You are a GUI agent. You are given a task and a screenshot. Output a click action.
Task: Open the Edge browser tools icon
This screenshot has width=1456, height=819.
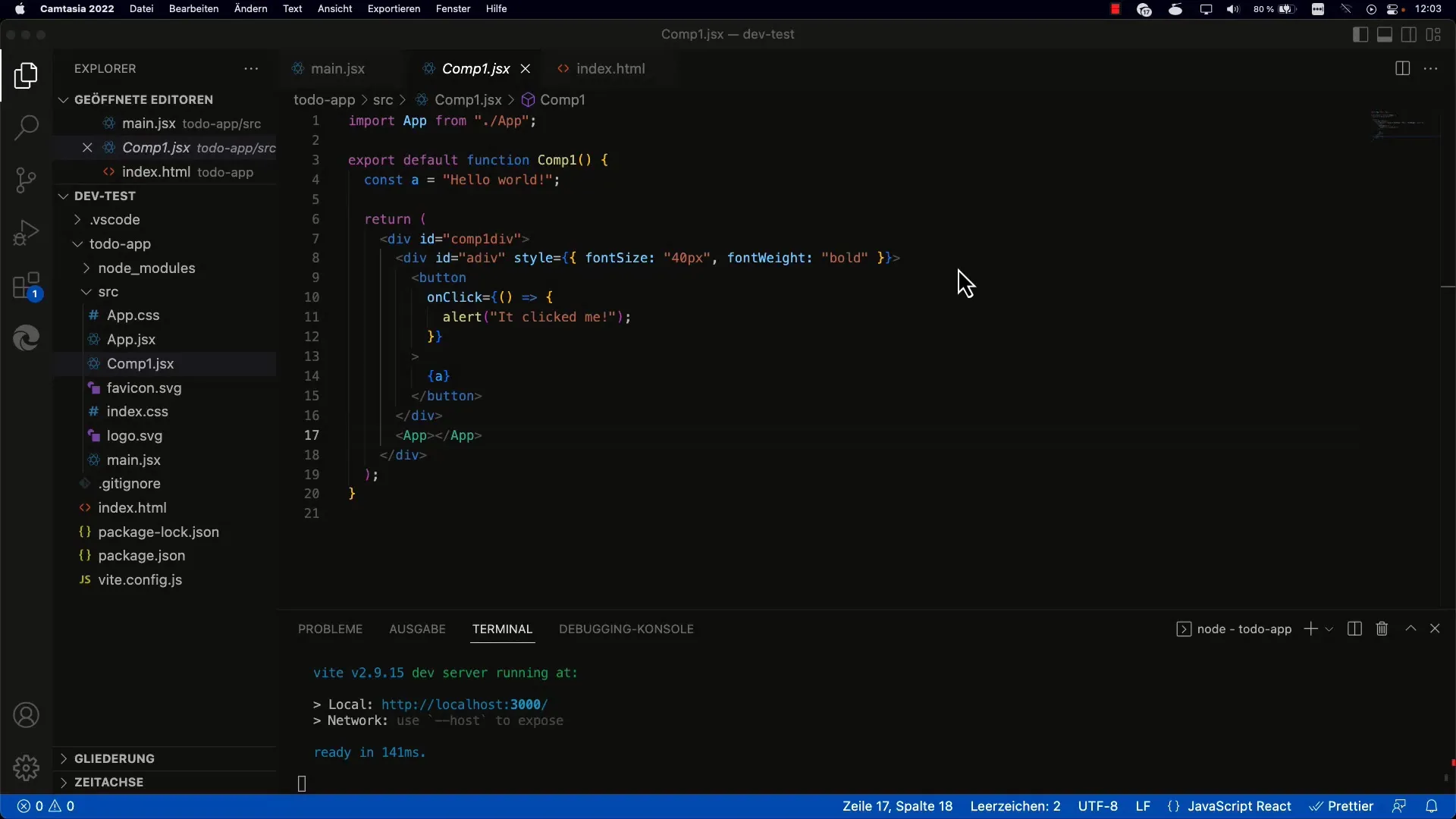coord(27,337)
